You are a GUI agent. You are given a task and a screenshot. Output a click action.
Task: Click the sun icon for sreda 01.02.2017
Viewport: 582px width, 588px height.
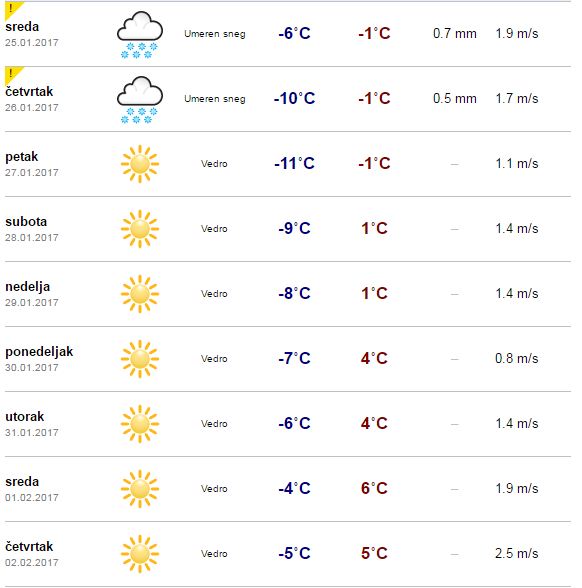[140, 489]
